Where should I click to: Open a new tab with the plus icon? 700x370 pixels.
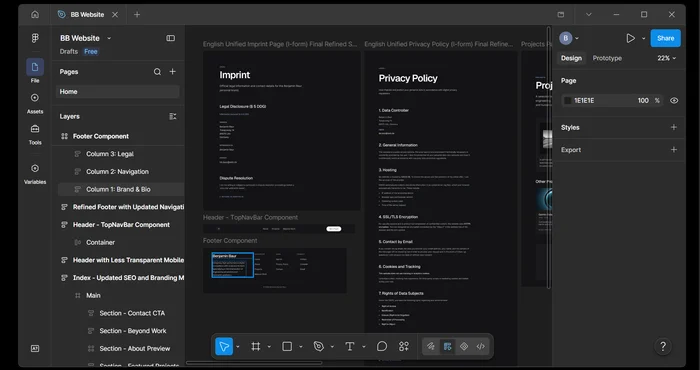pyautogui.click(x=137, y=14)
